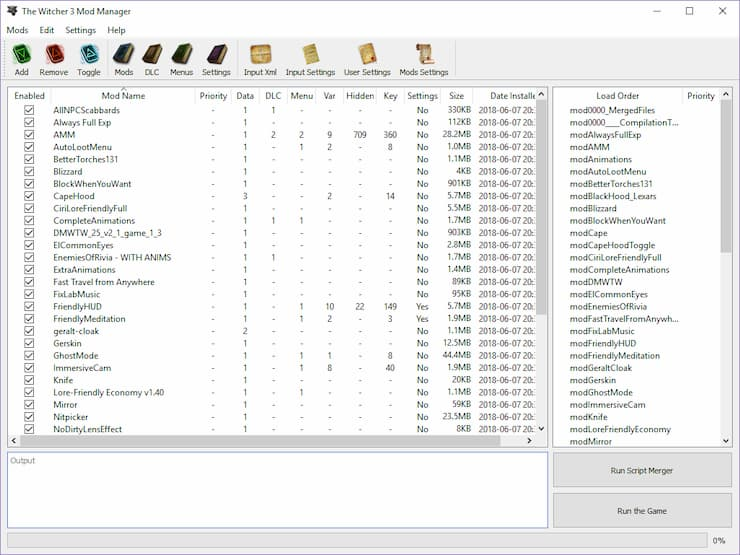Click the load order vertical scrollbar thumb
740x555 pixels.
(x=726, y=177)
